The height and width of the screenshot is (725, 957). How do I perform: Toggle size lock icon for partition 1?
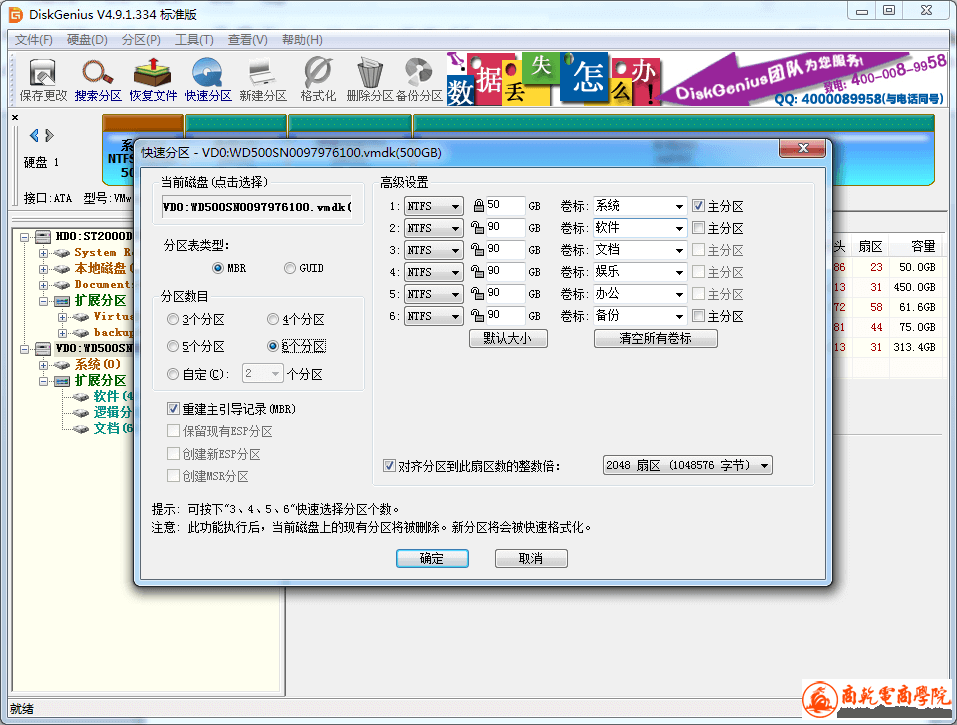coord(478,206)
